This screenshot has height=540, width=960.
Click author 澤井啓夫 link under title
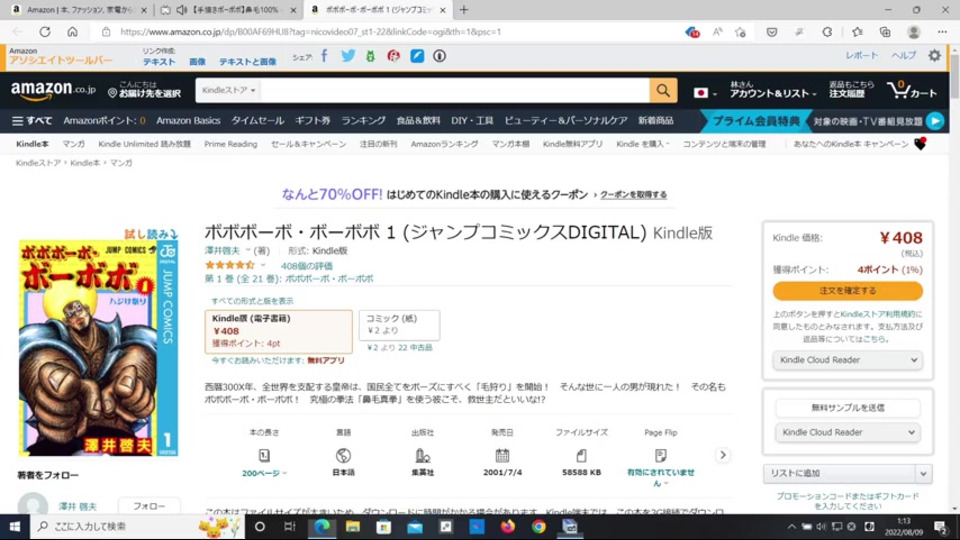coord(222,251)
